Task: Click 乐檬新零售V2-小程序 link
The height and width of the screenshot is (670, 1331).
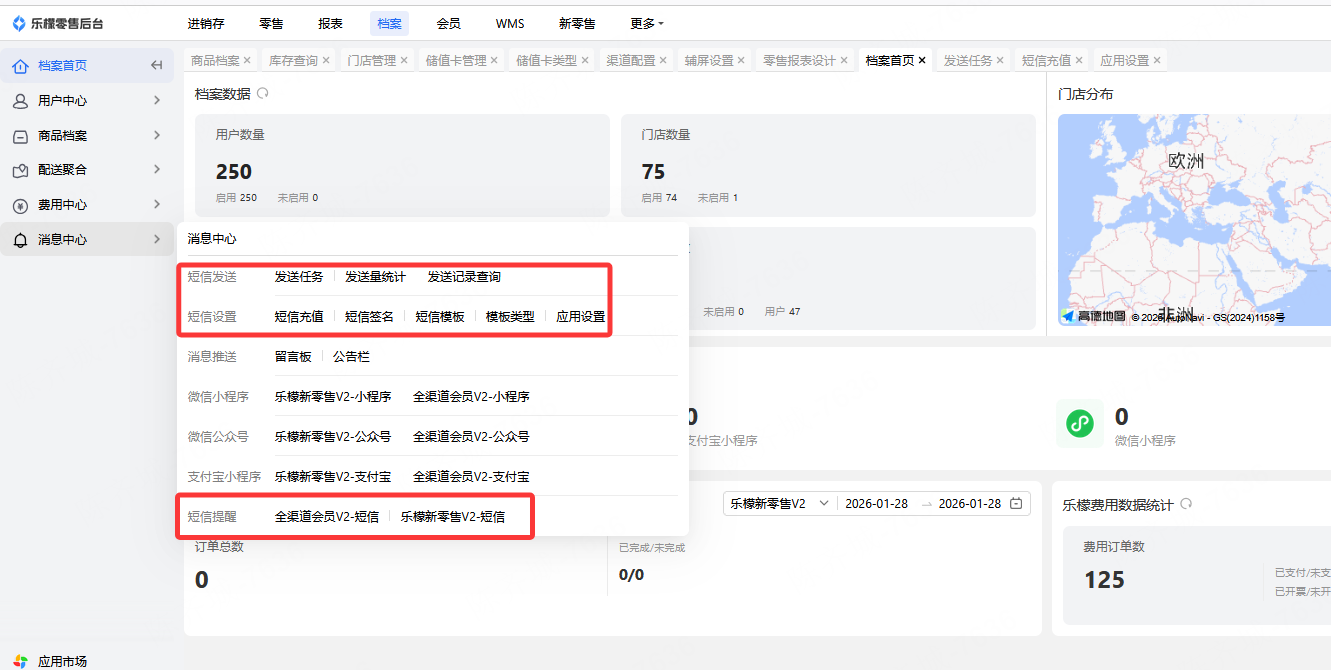Action: 333,397
